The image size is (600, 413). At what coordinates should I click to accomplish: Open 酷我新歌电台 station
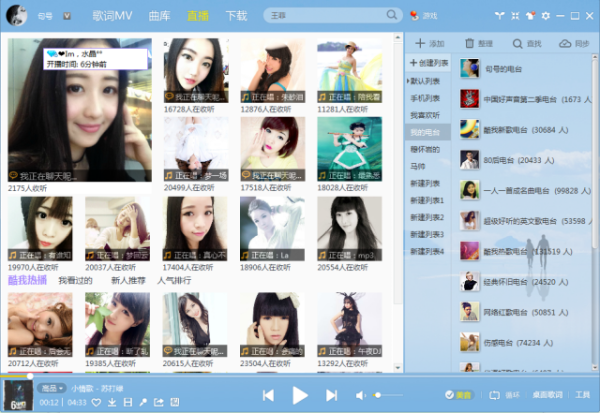[x=525, y=129]
